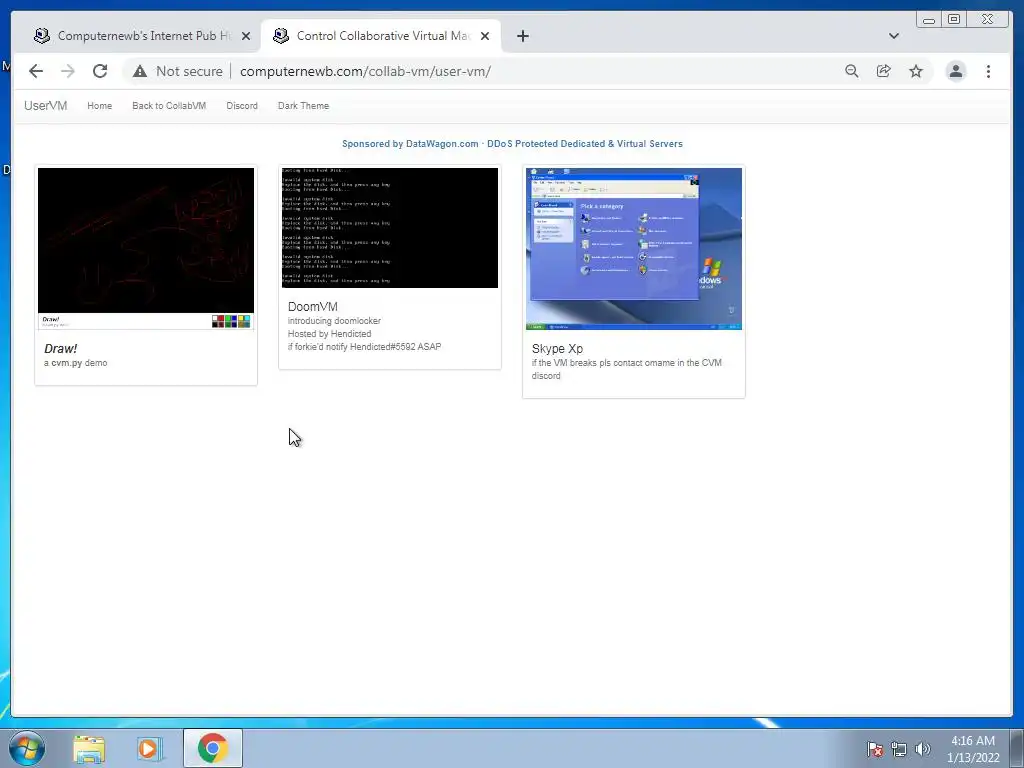
Task: Close the Control Collaborative Virtual Machines tab
Action: point(485,36)
